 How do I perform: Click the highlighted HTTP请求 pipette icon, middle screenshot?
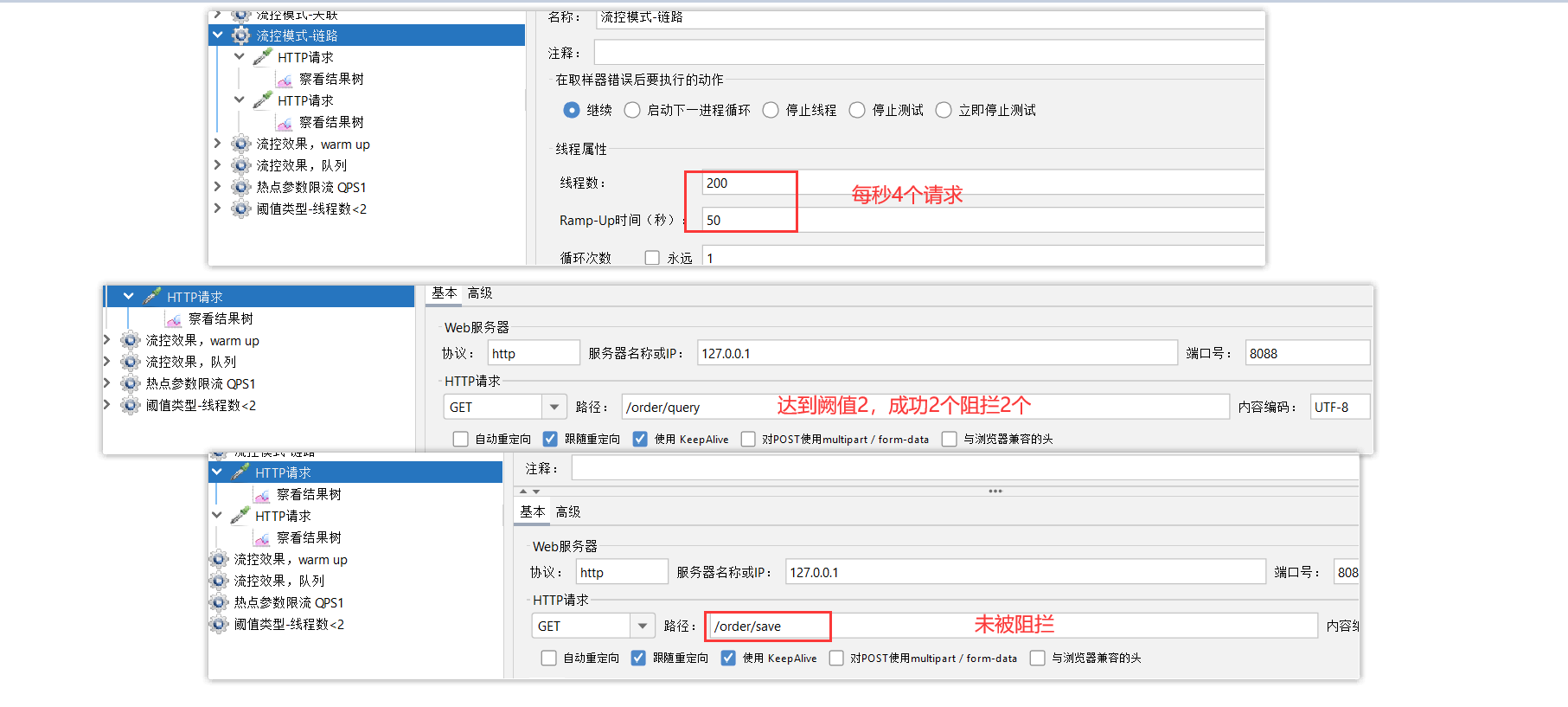click(x=152, y=296)
